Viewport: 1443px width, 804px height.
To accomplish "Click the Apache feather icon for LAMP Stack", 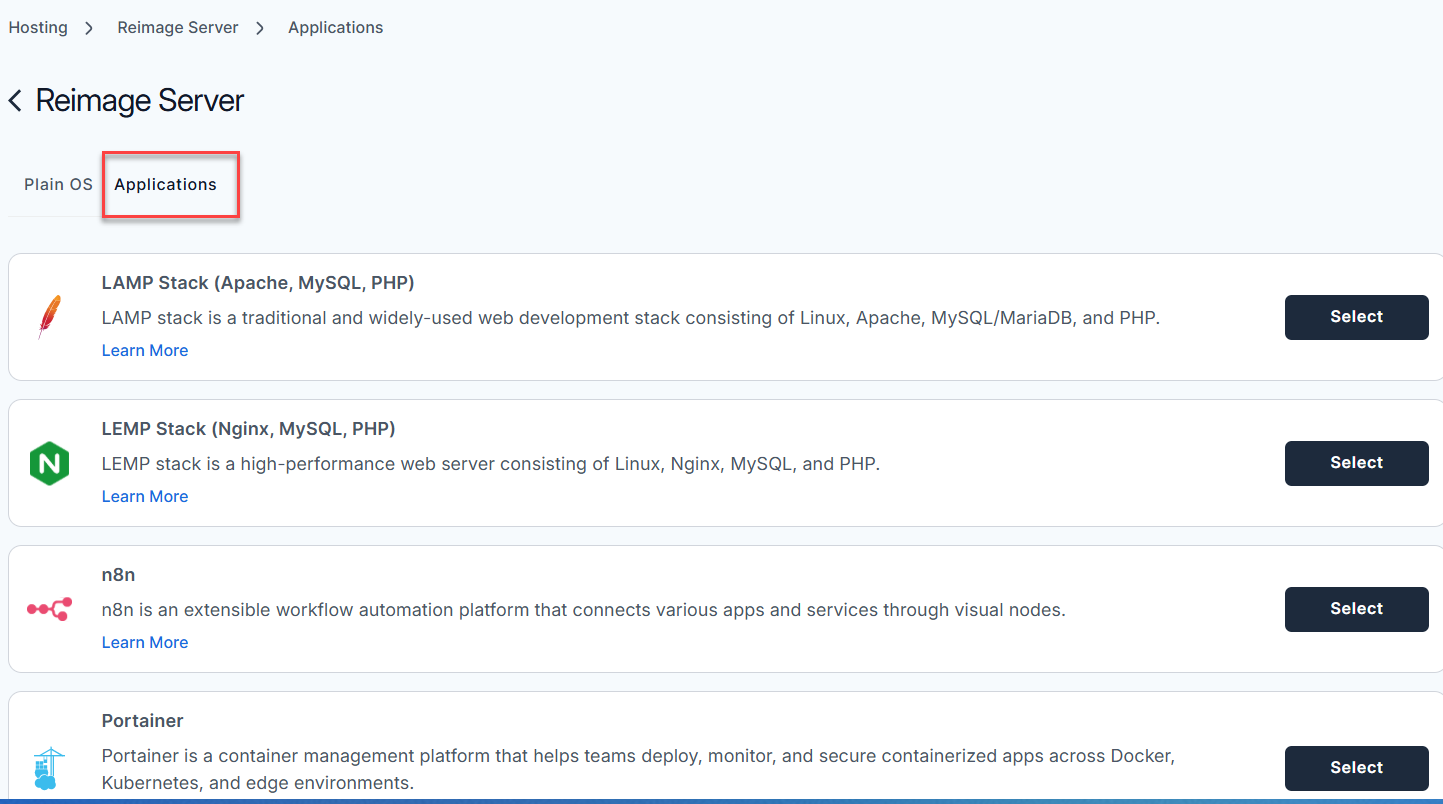I will tap(50, 316).
